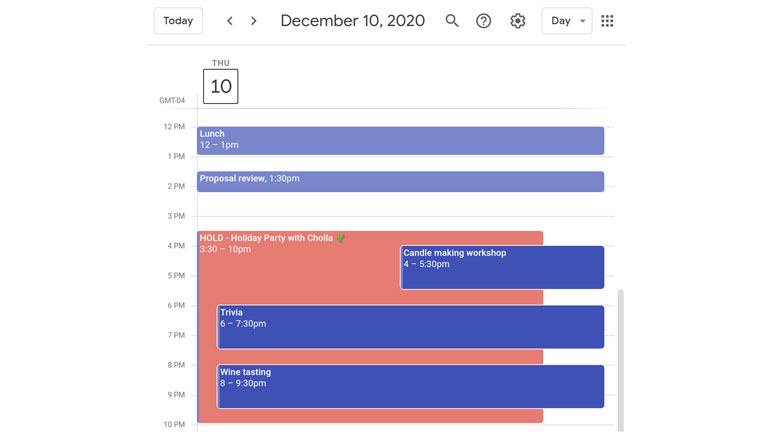
Task: Go to next day arrow
Action: pos(254,21)
